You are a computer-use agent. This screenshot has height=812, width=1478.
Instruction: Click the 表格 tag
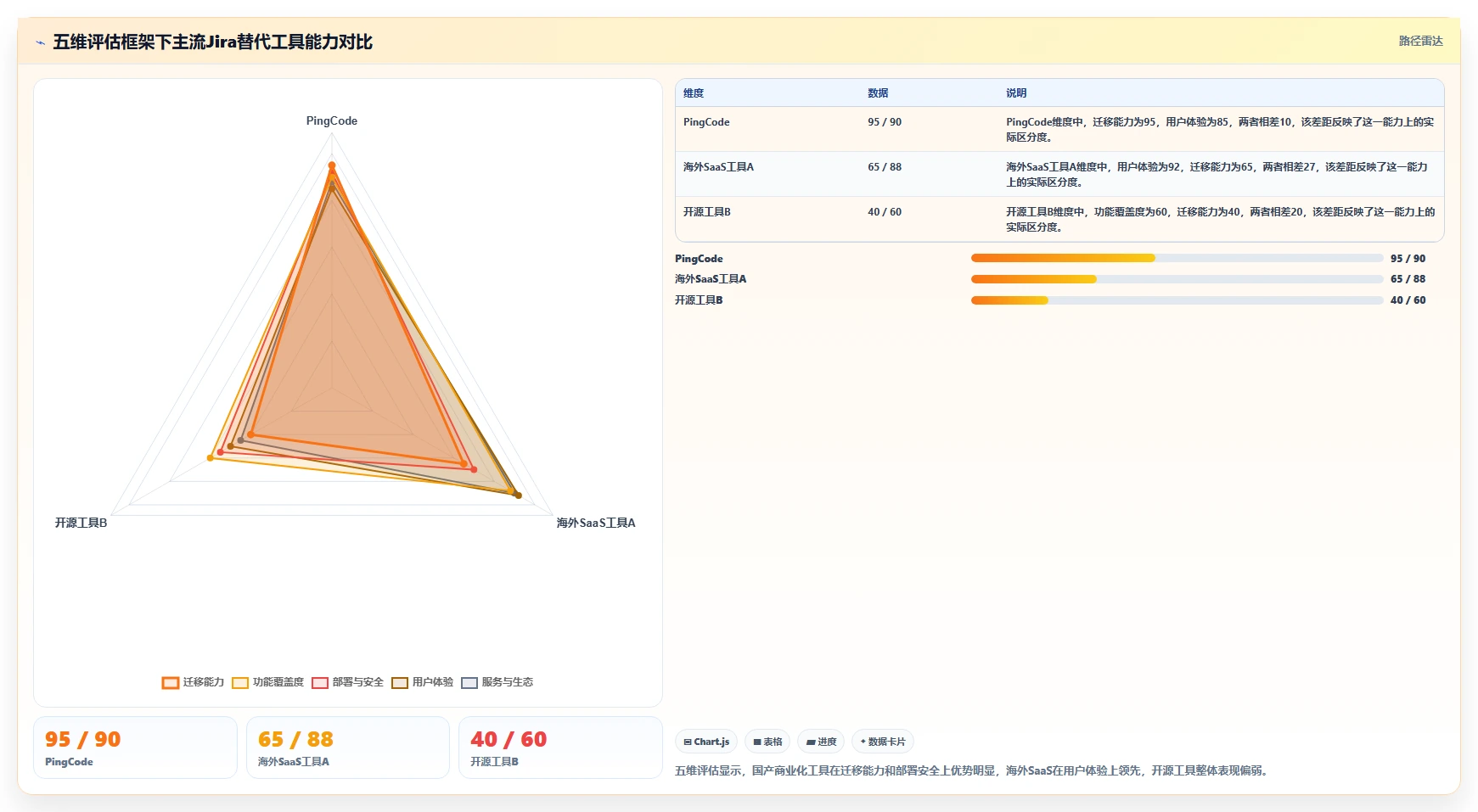point(767,742)
